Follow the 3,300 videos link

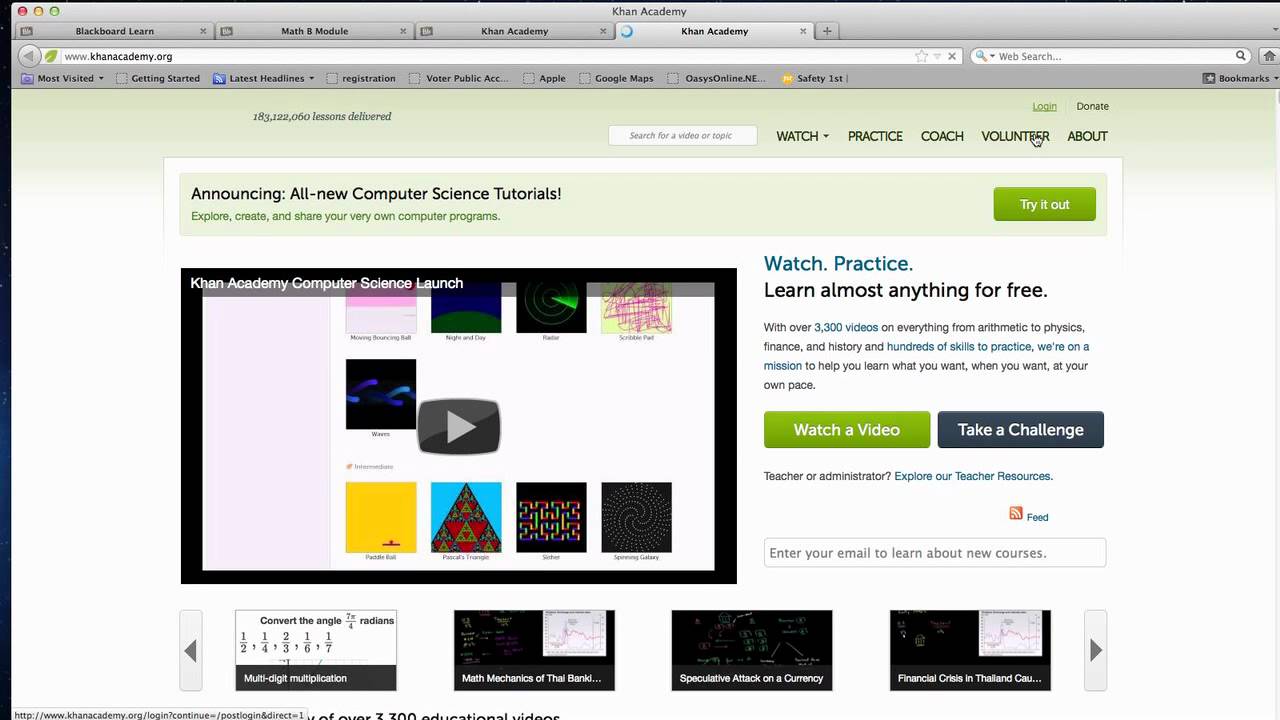[x=846, y=327]
